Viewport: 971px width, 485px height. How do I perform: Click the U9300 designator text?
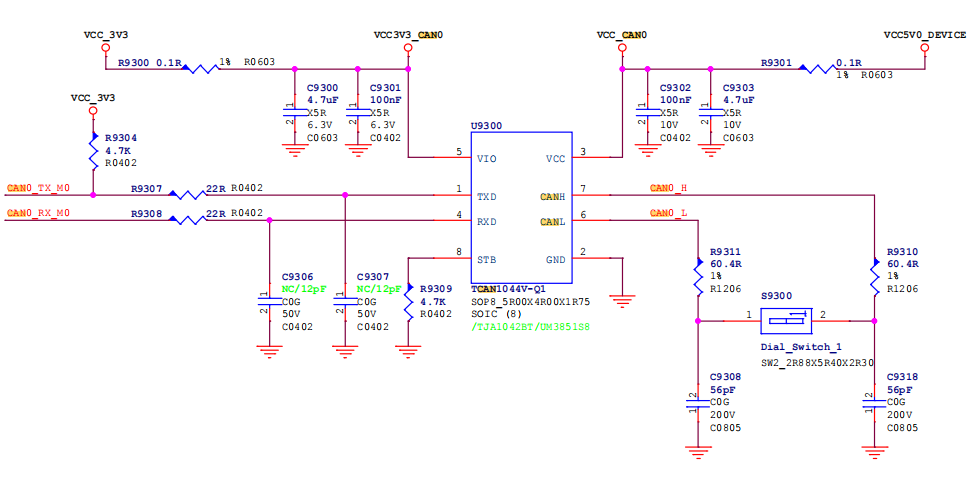click(x=487, y=125)
